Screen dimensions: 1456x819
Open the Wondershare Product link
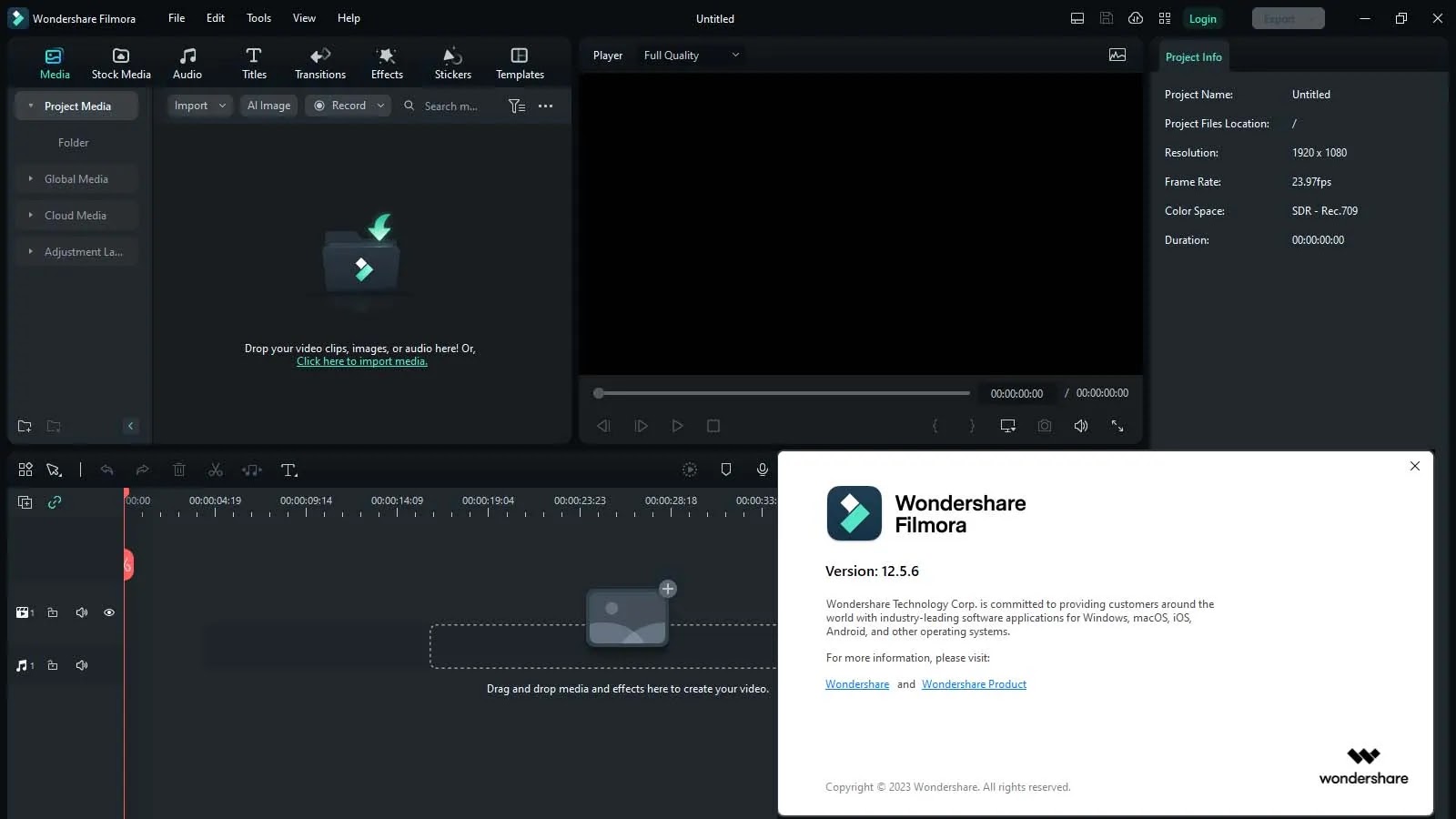(974, 684)
